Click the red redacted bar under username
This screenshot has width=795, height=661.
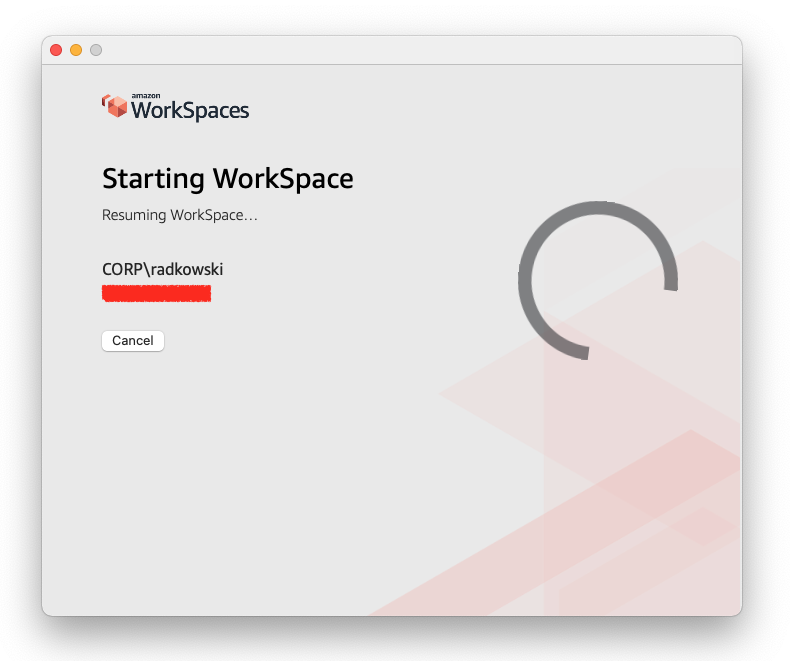tap(156, 293)
